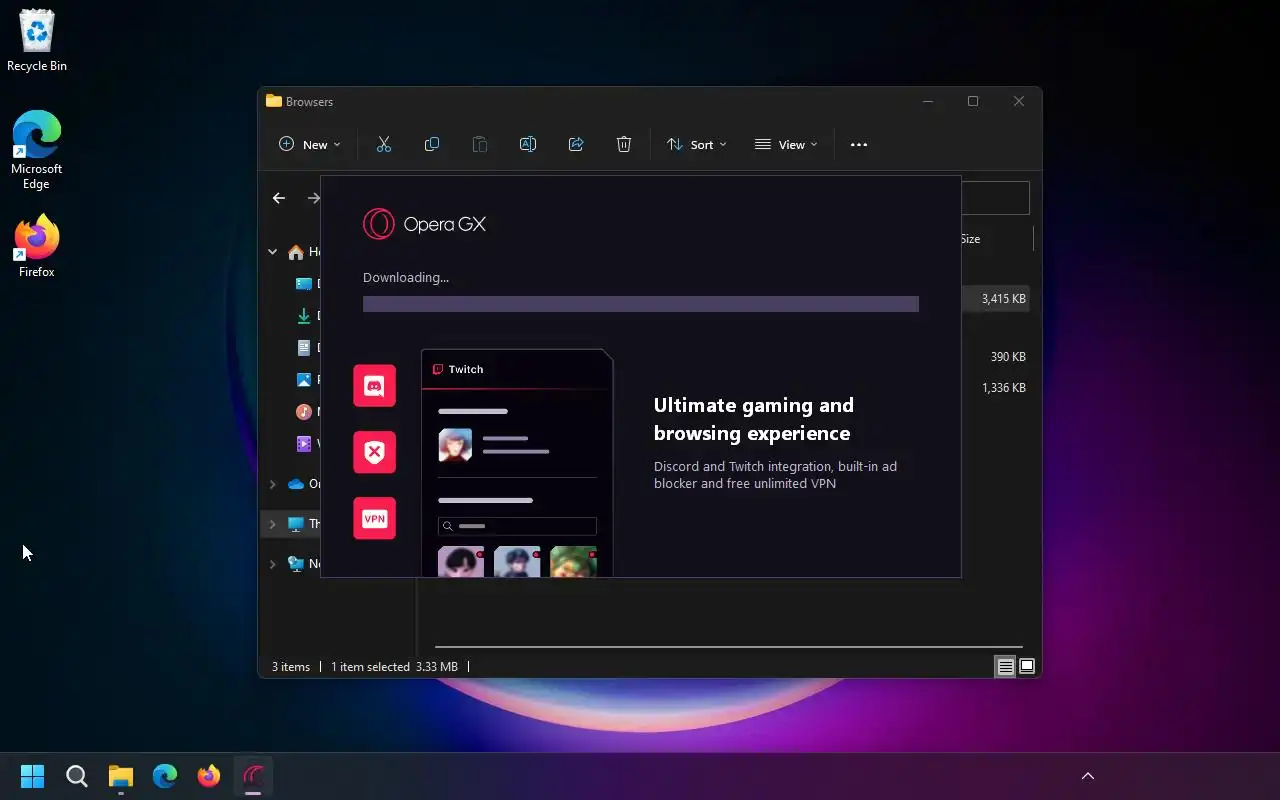1280x800 pixels.
Task: Click the Paste icon in Explorer toolbar
Action: [479, 144]
